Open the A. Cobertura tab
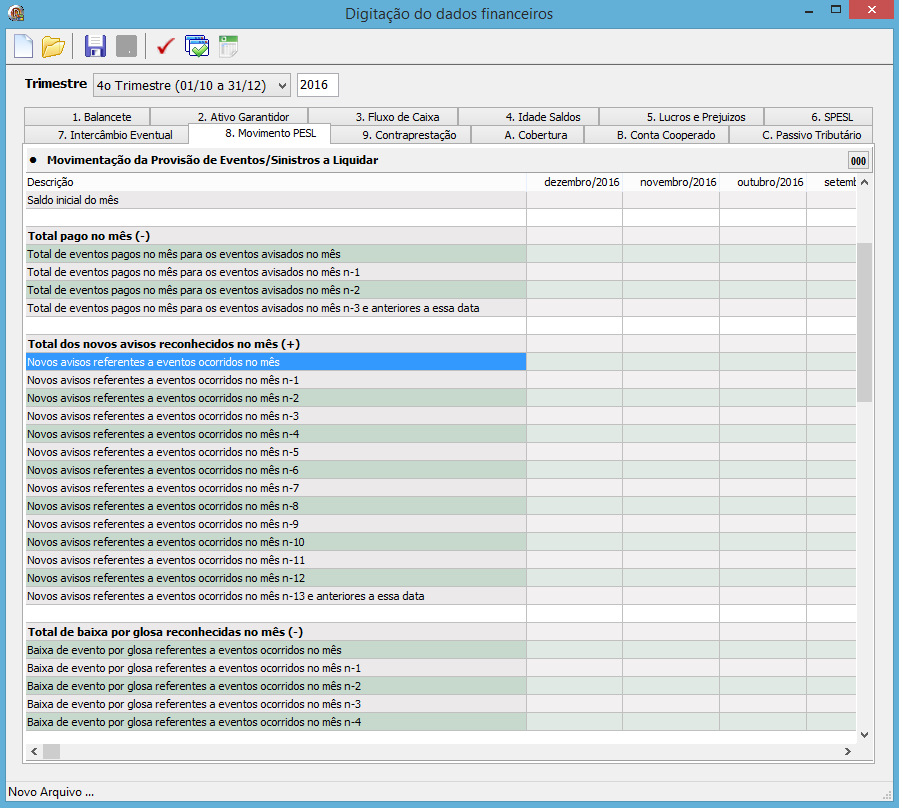 point(527,135)
